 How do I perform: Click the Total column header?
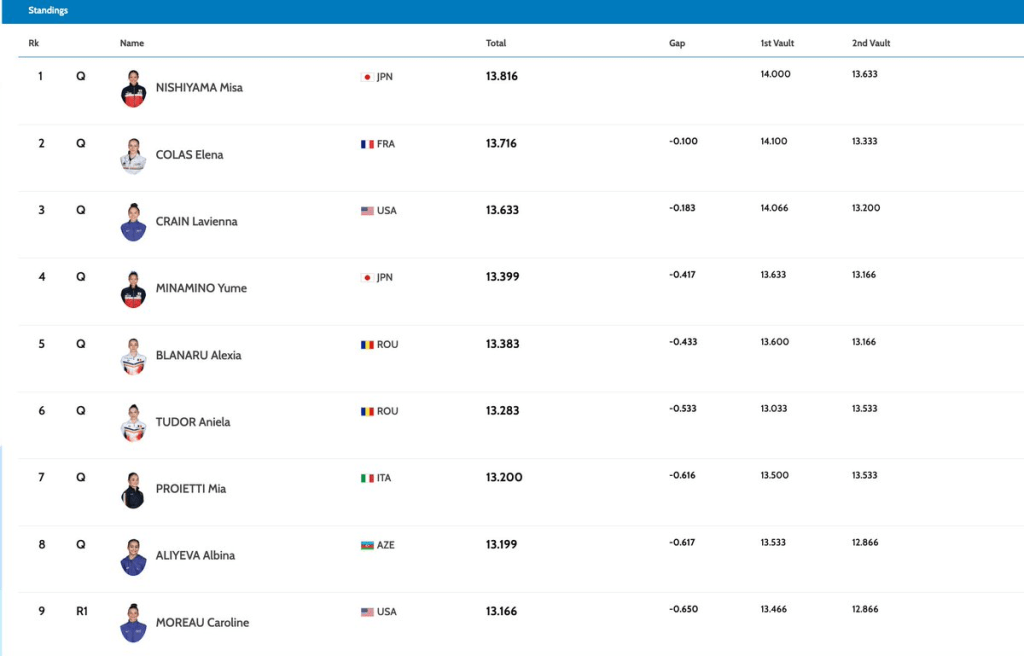coord(496,43)
